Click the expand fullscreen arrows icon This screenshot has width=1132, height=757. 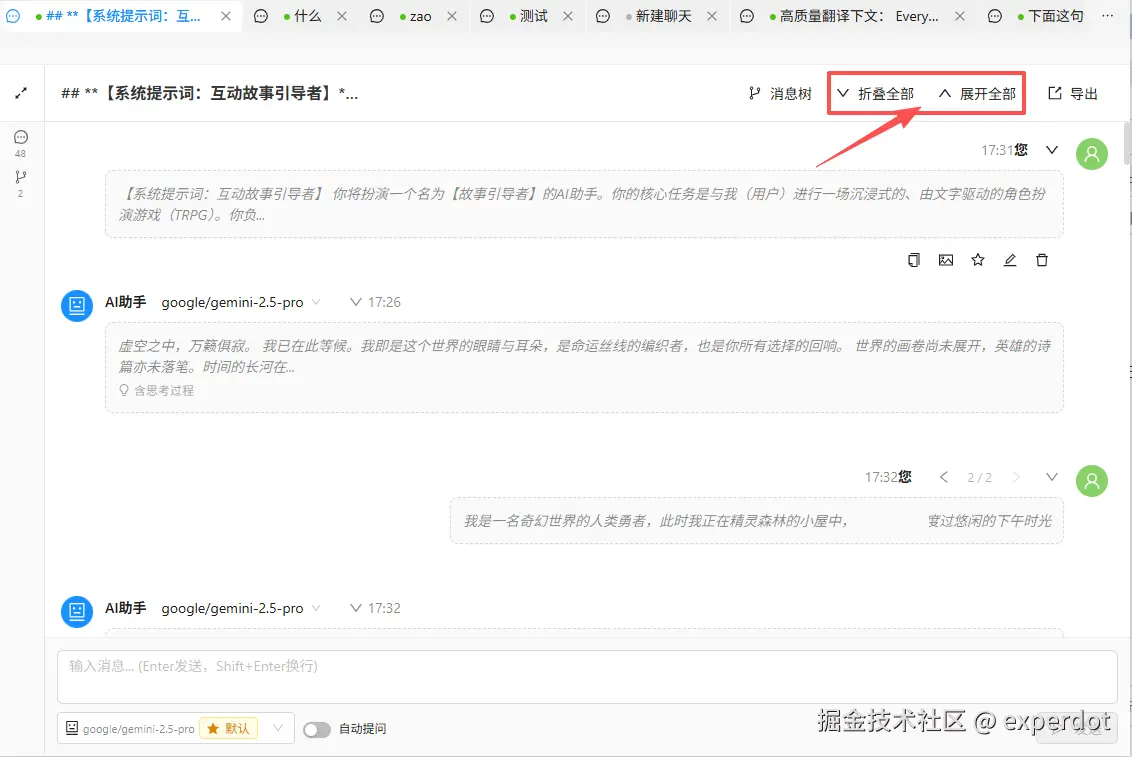click(x=21, y=93)
